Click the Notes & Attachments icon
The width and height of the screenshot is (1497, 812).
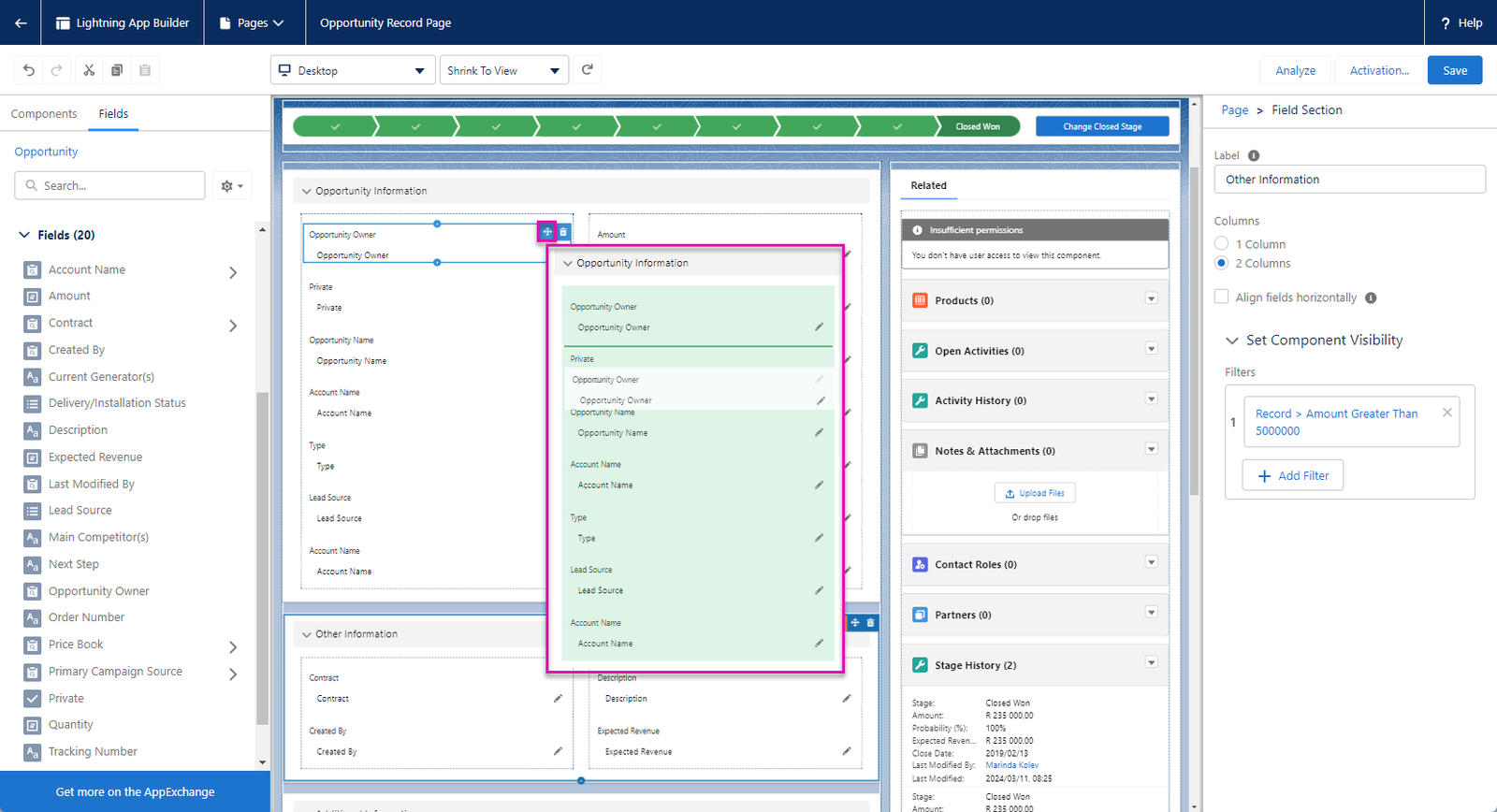coord(920,451)
